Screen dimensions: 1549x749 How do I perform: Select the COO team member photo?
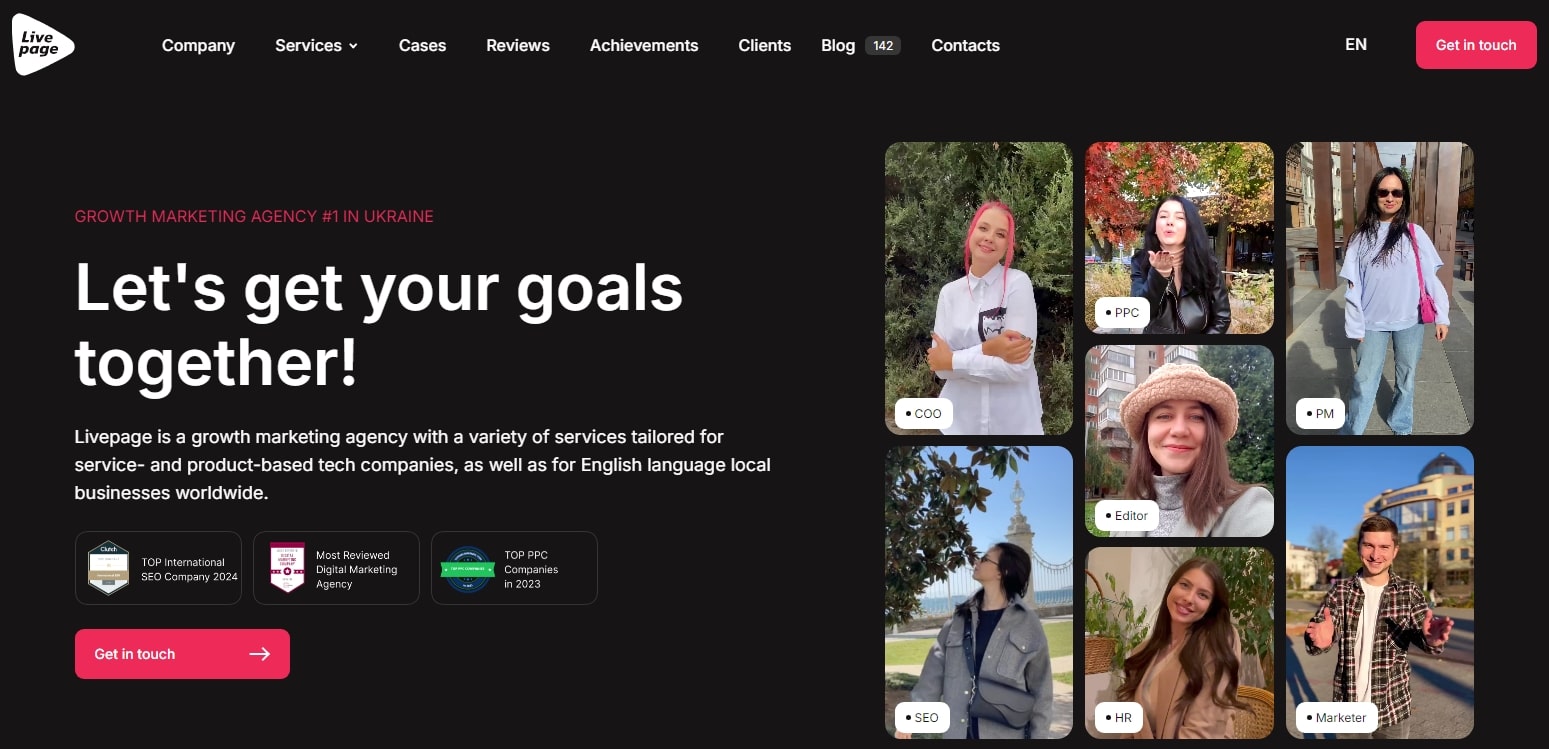pos(979,288)
